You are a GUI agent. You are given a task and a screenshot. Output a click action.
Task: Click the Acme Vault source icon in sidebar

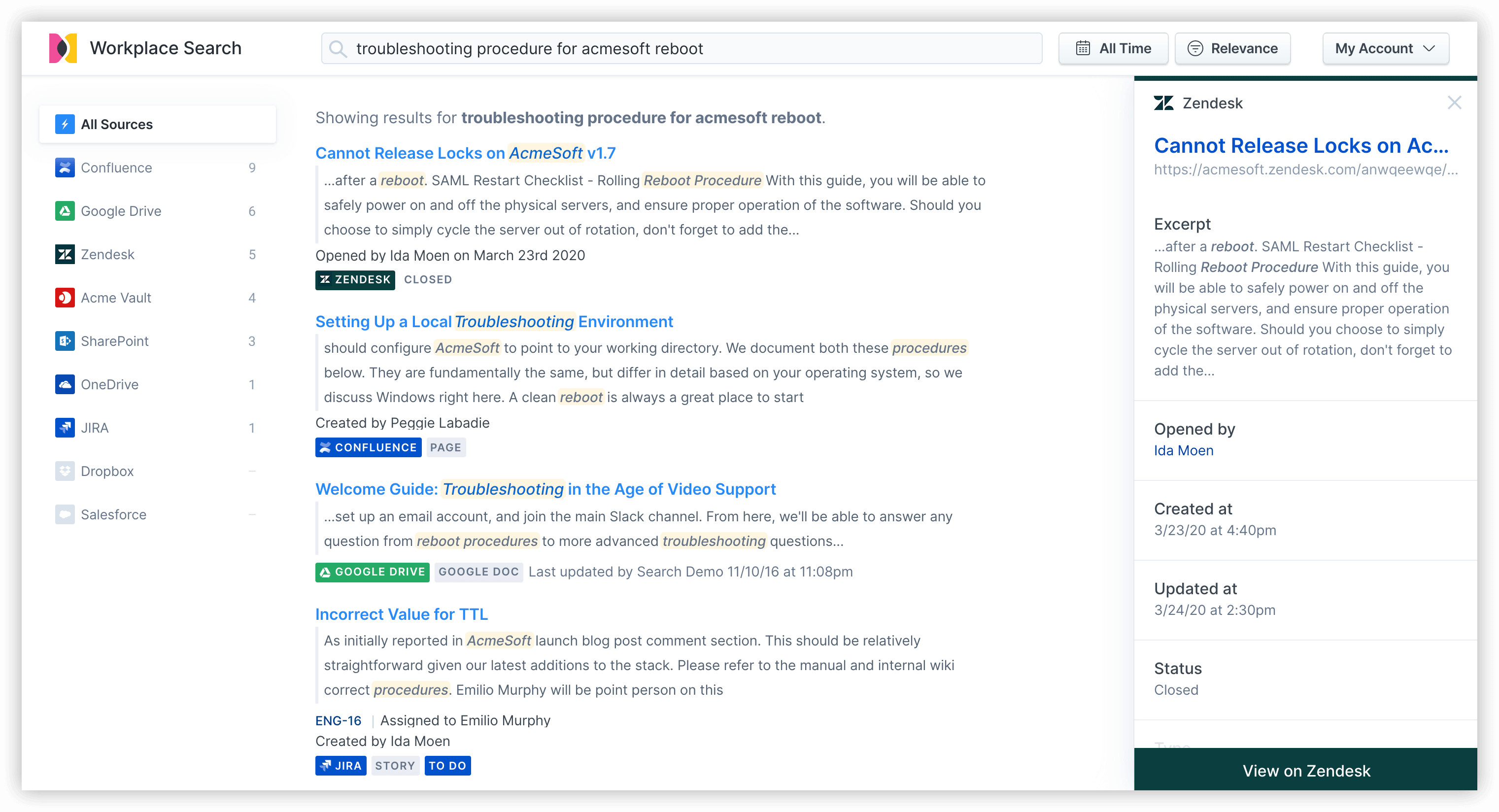pos(64,298)
